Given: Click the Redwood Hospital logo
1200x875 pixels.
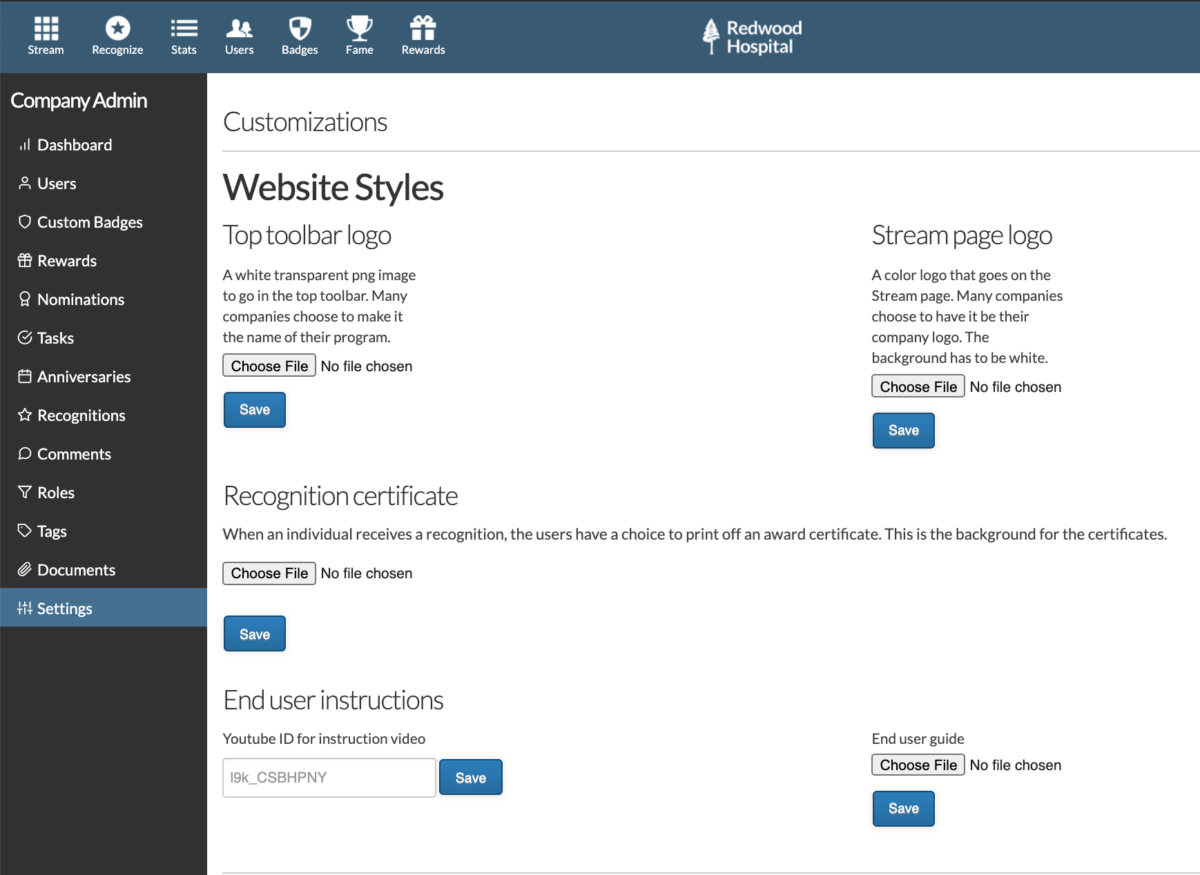Looking at the screenshot, I should [751, 36].
